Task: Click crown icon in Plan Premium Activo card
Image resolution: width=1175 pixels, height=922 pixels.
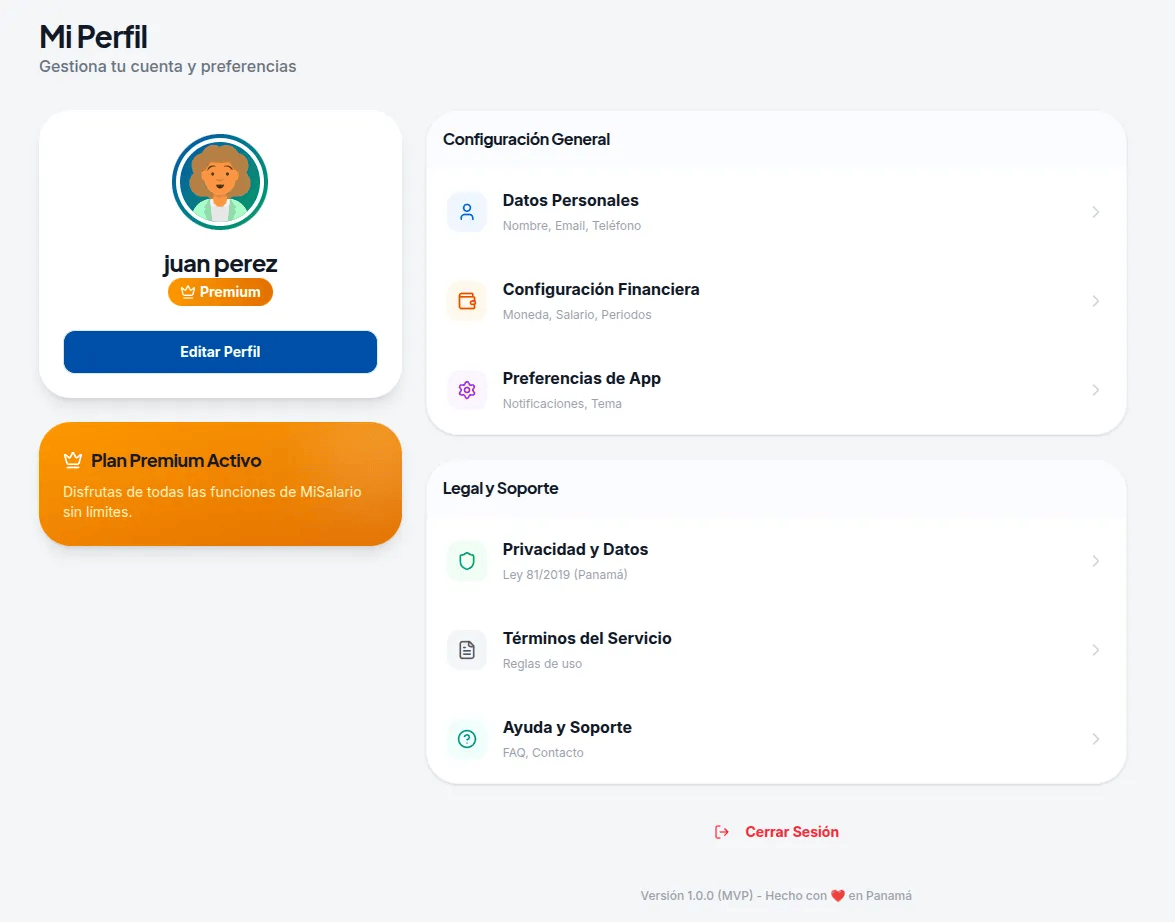Action: coord(73,460)
